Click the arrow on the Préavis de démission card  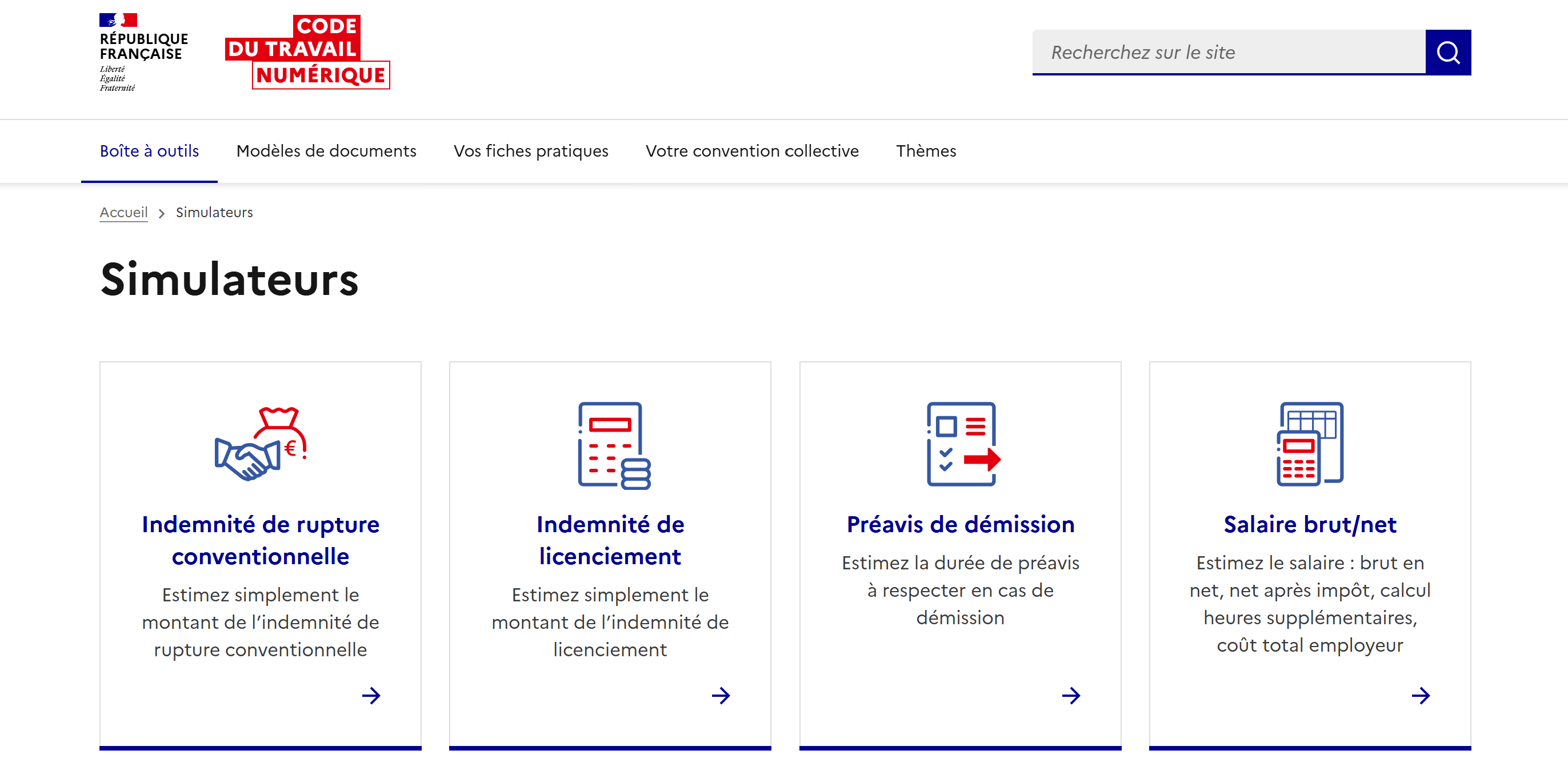pos(1071,696)
